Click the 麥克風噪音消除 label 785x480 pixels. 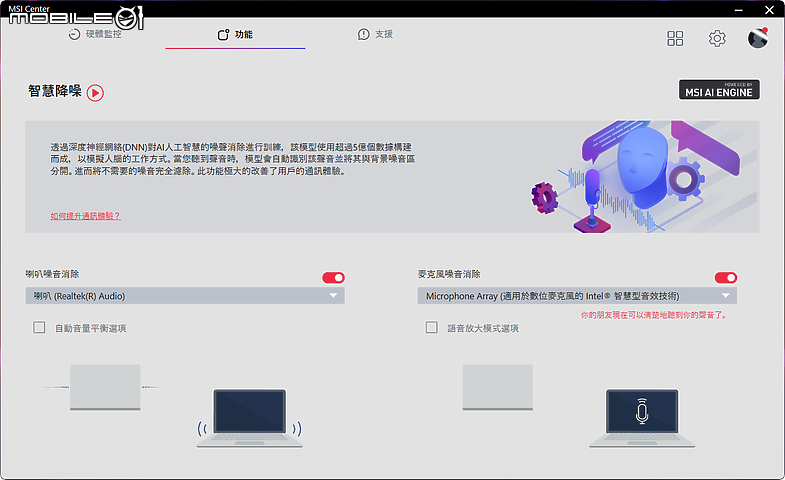(x=449, y=274)
